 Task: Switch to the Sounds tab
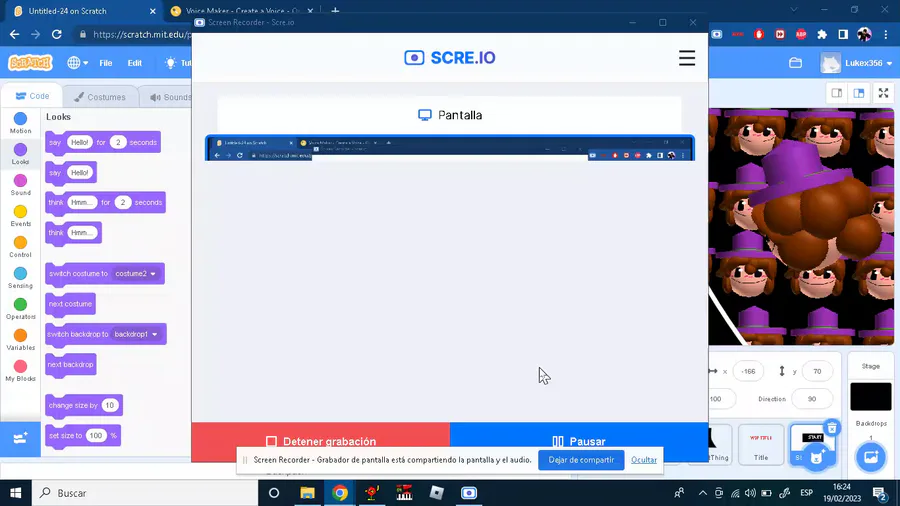(166, 97)
